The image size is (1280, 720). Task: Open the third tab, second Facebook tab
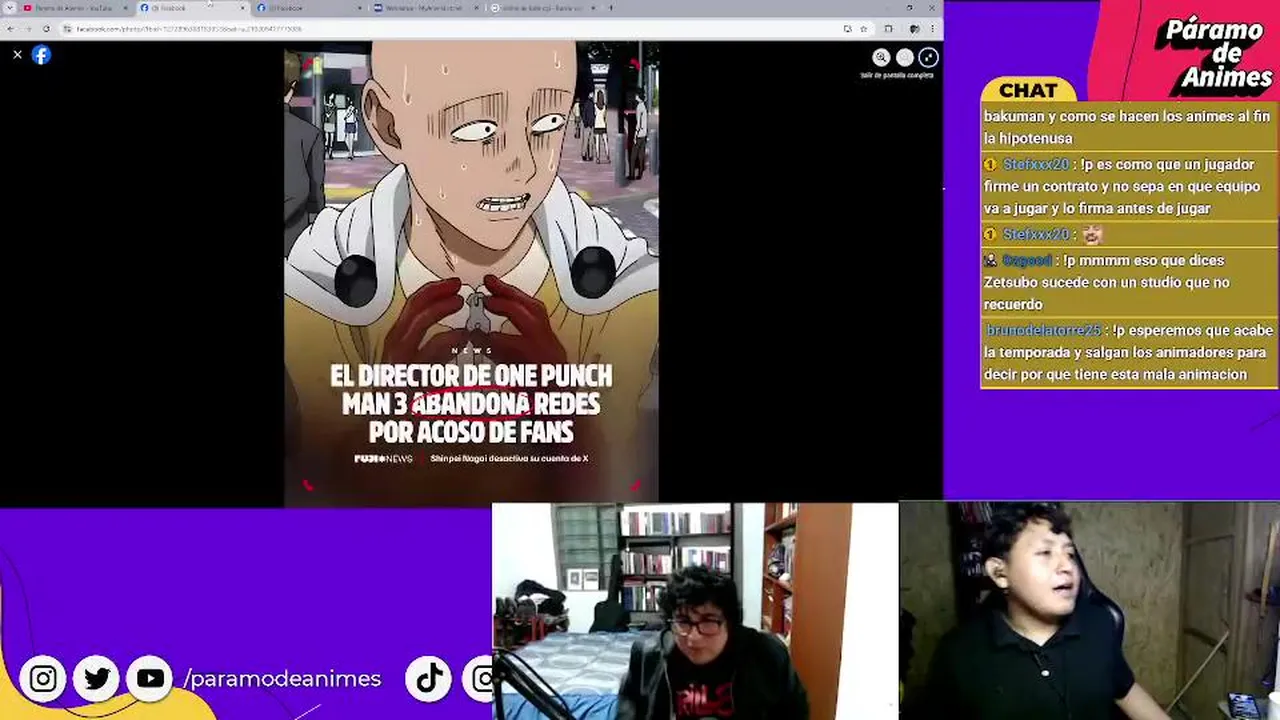coord(308,8)
